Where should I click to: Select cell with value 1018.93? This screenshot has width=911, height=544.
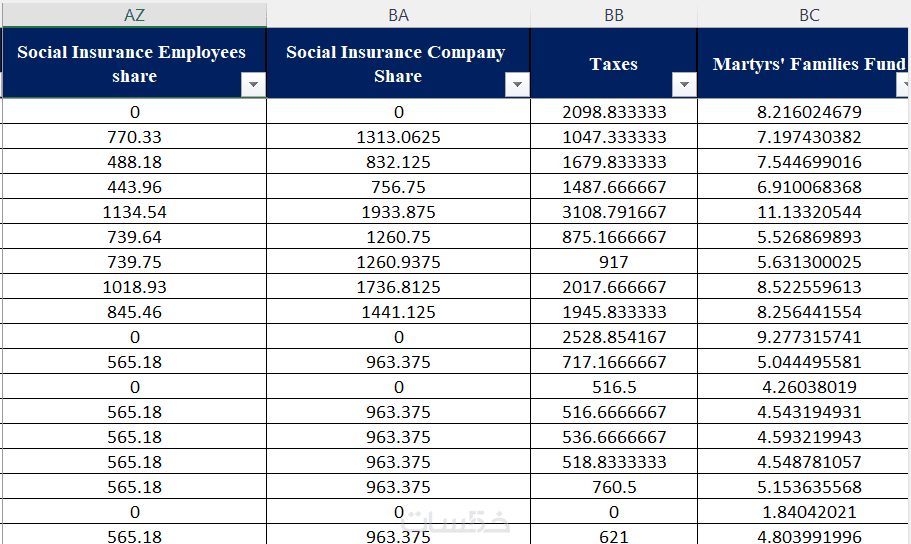tap(134, 287)
